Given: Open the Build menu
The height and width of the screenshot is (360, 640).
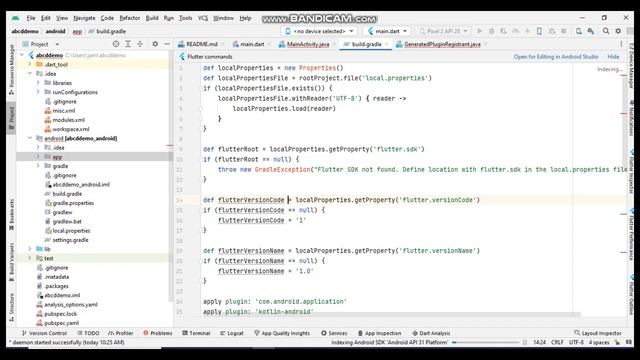Looking at the screenshot, I should (x=152, y=18).
